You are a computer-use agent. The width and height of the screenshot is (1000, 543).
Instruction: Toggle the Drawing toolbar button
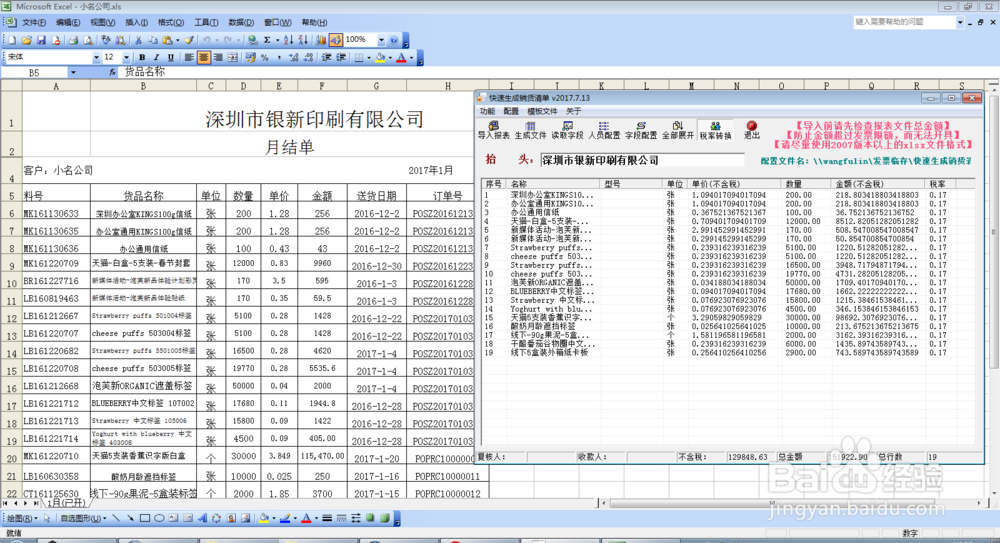335,40
